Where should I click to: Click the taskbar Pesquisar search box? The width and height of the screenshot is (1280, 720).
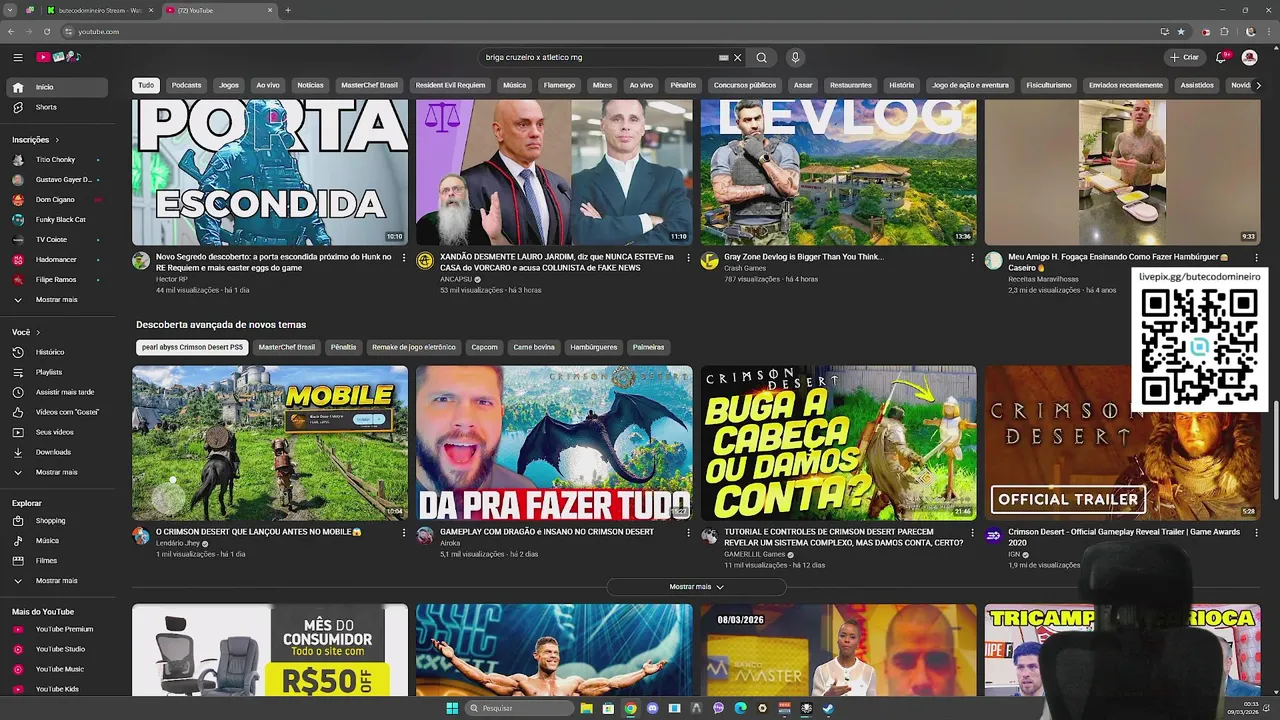click(519, 708)
